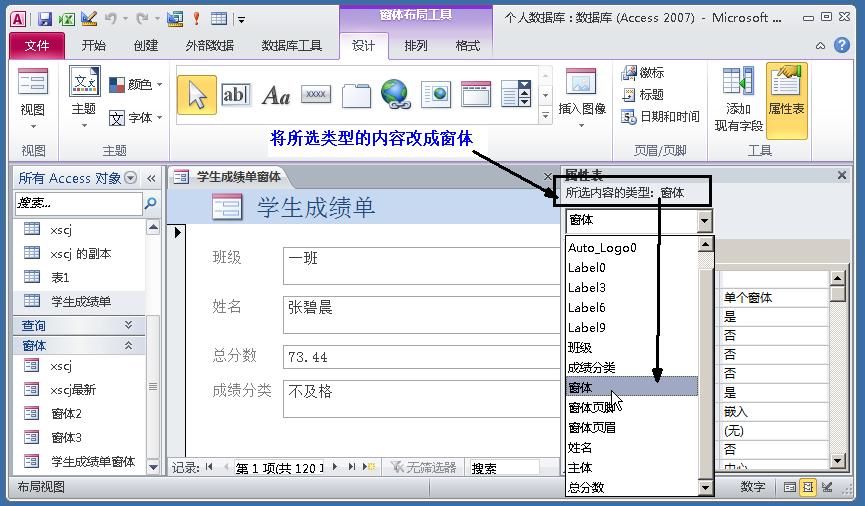Viewport: 865px width, 506px height.
Task: Open the 数据库工具 (Database Tools) tab
Action: click(x=291, y=45)
